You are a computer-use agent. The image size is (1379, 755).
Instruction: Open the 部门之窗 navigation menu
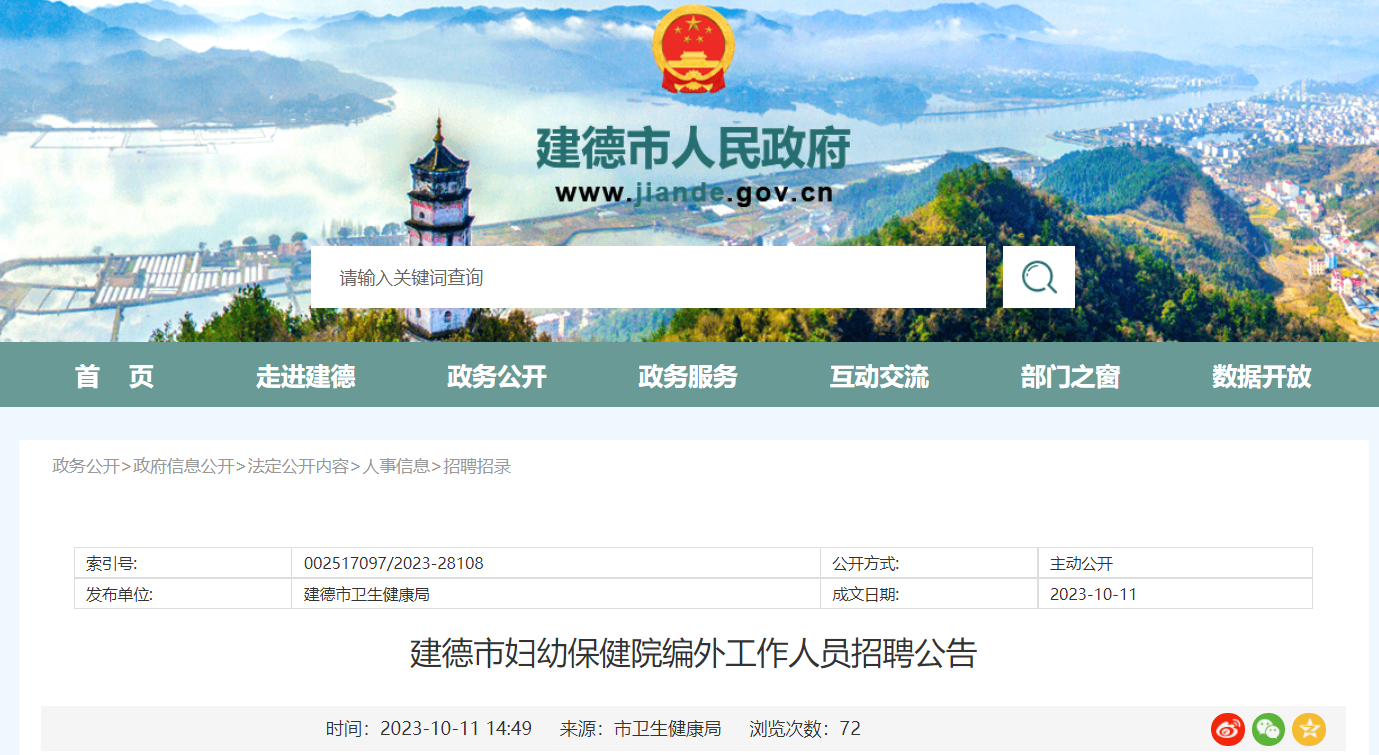point(1070,376)
